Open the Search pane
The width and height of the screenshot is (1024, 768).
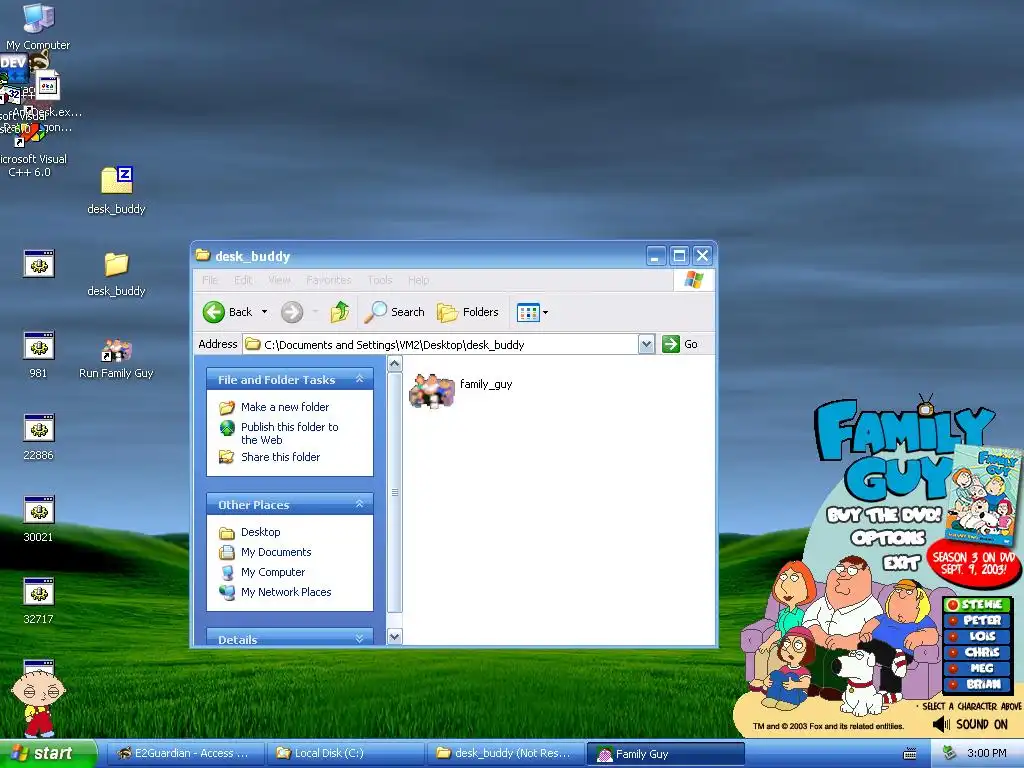394,312
